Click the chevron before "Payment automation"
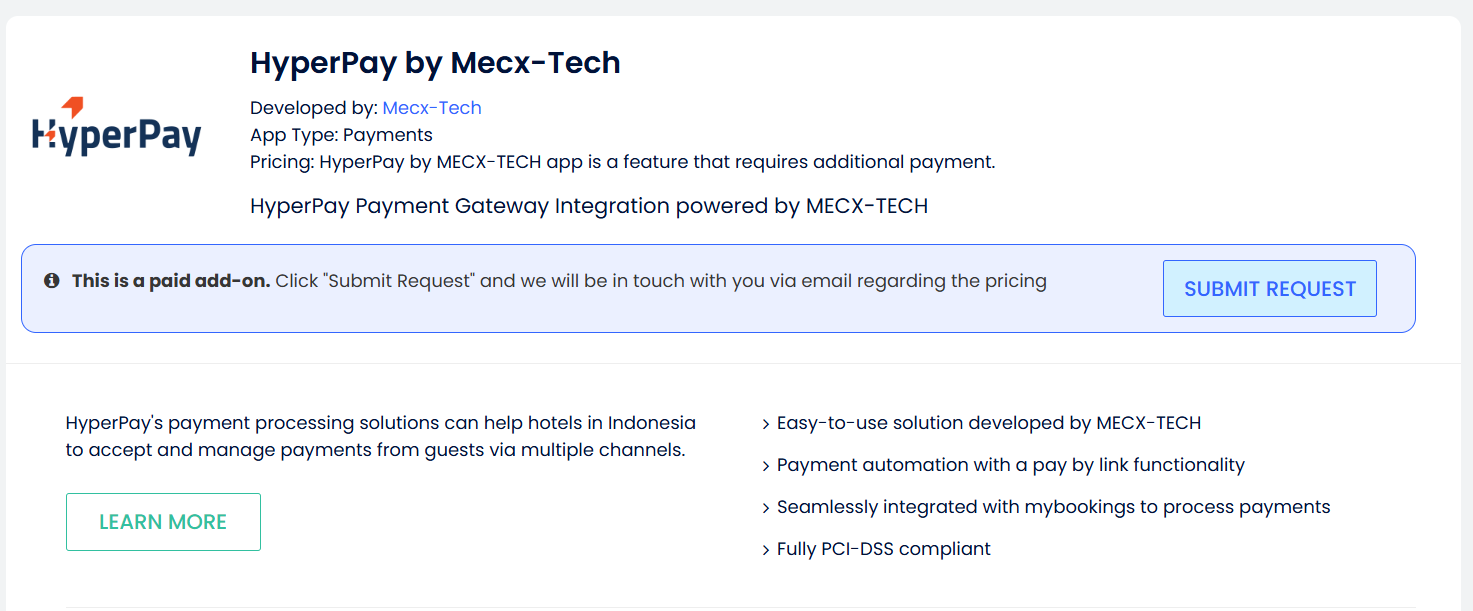 click(x=766, y=466)
